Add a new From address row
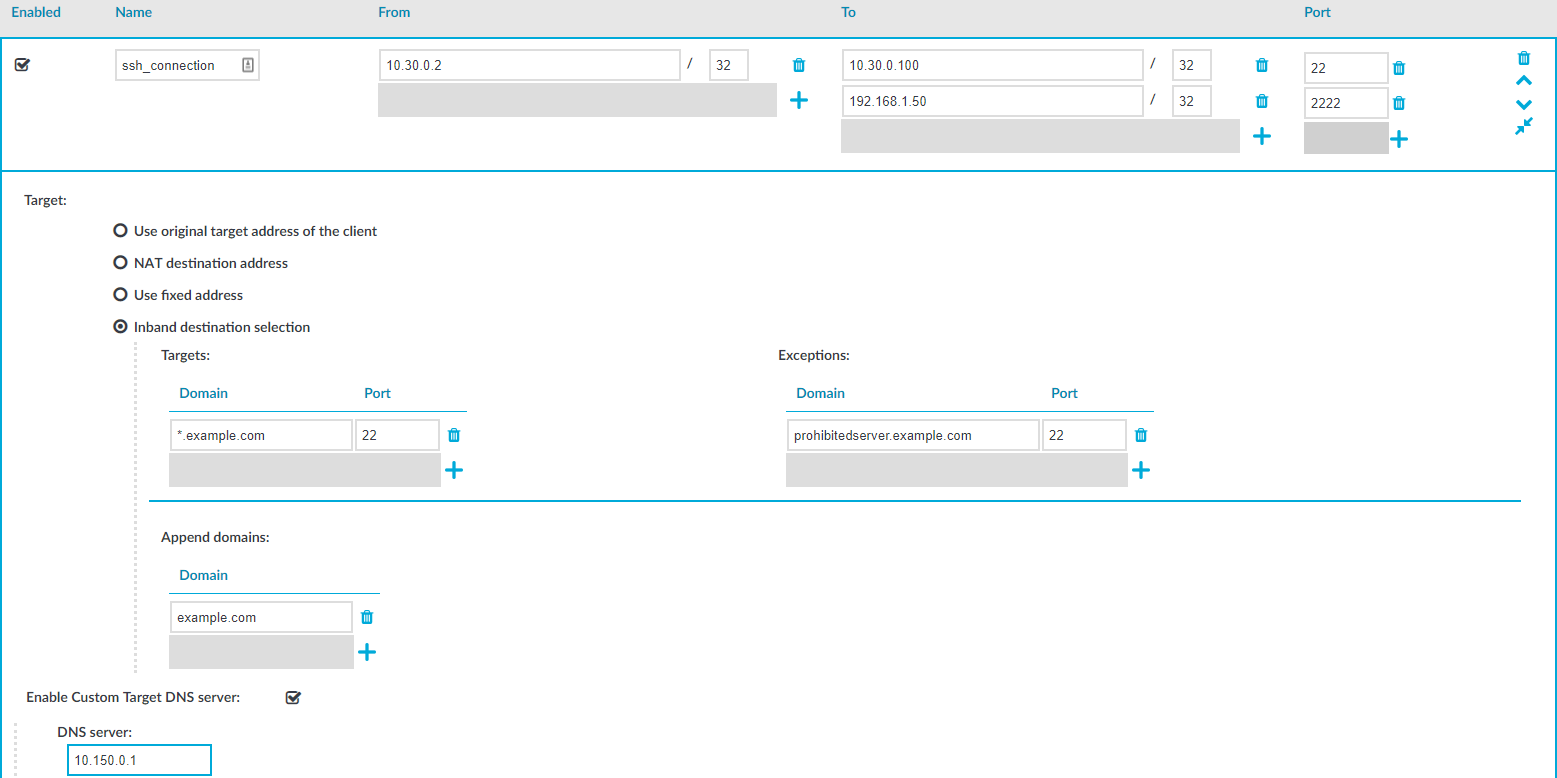Screen dimensions: 1557x778 point(798,100)
